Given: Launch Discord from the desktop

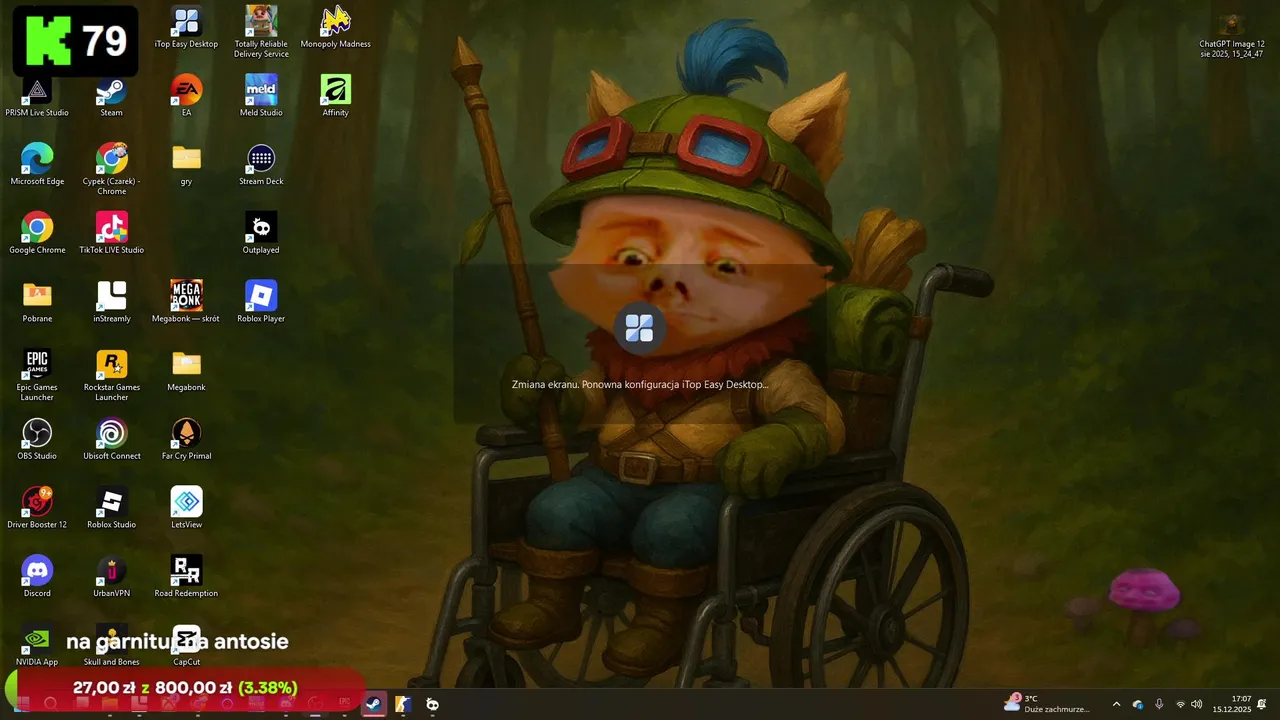Looking at the screenshot, I should click(x=37, y=577).
